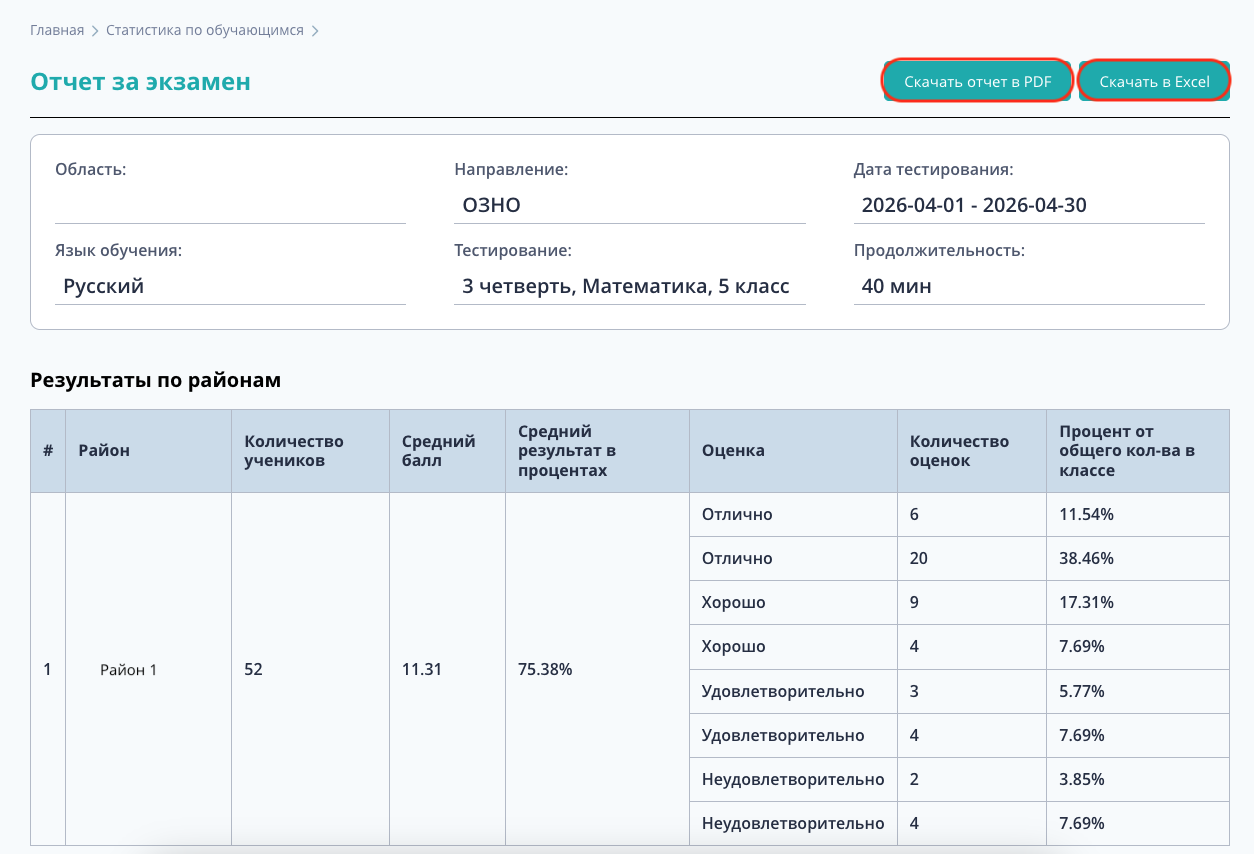Select the Направление field with ОЗНО

coord(630,206)
